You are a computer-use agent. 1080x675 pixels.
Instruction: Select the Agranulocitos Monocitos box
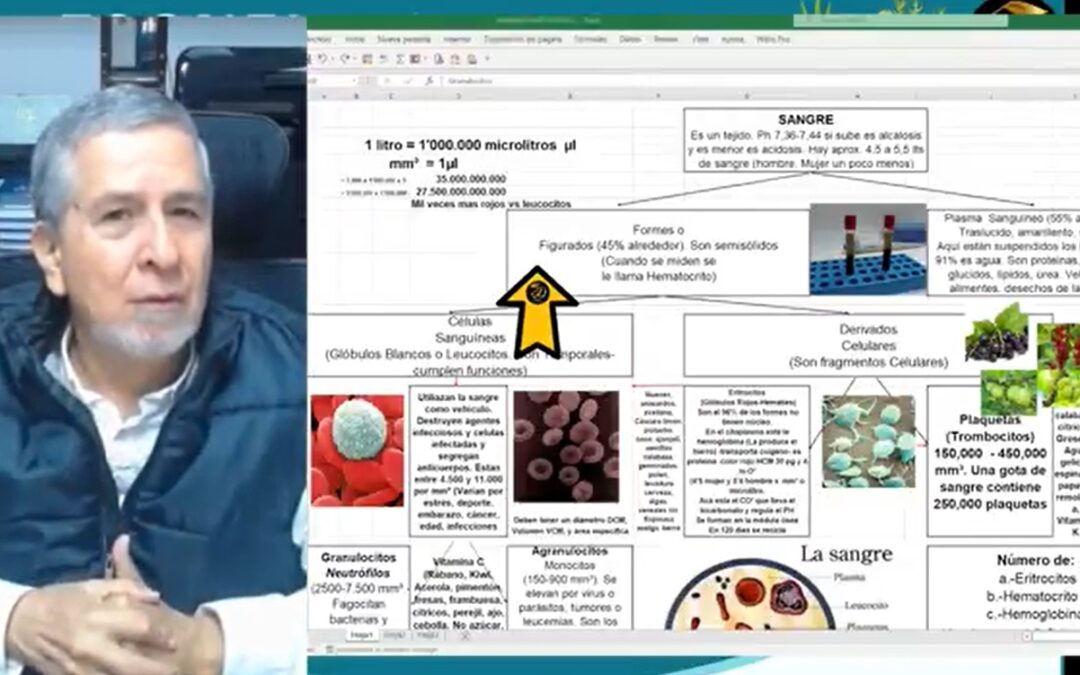click(570, 587)
